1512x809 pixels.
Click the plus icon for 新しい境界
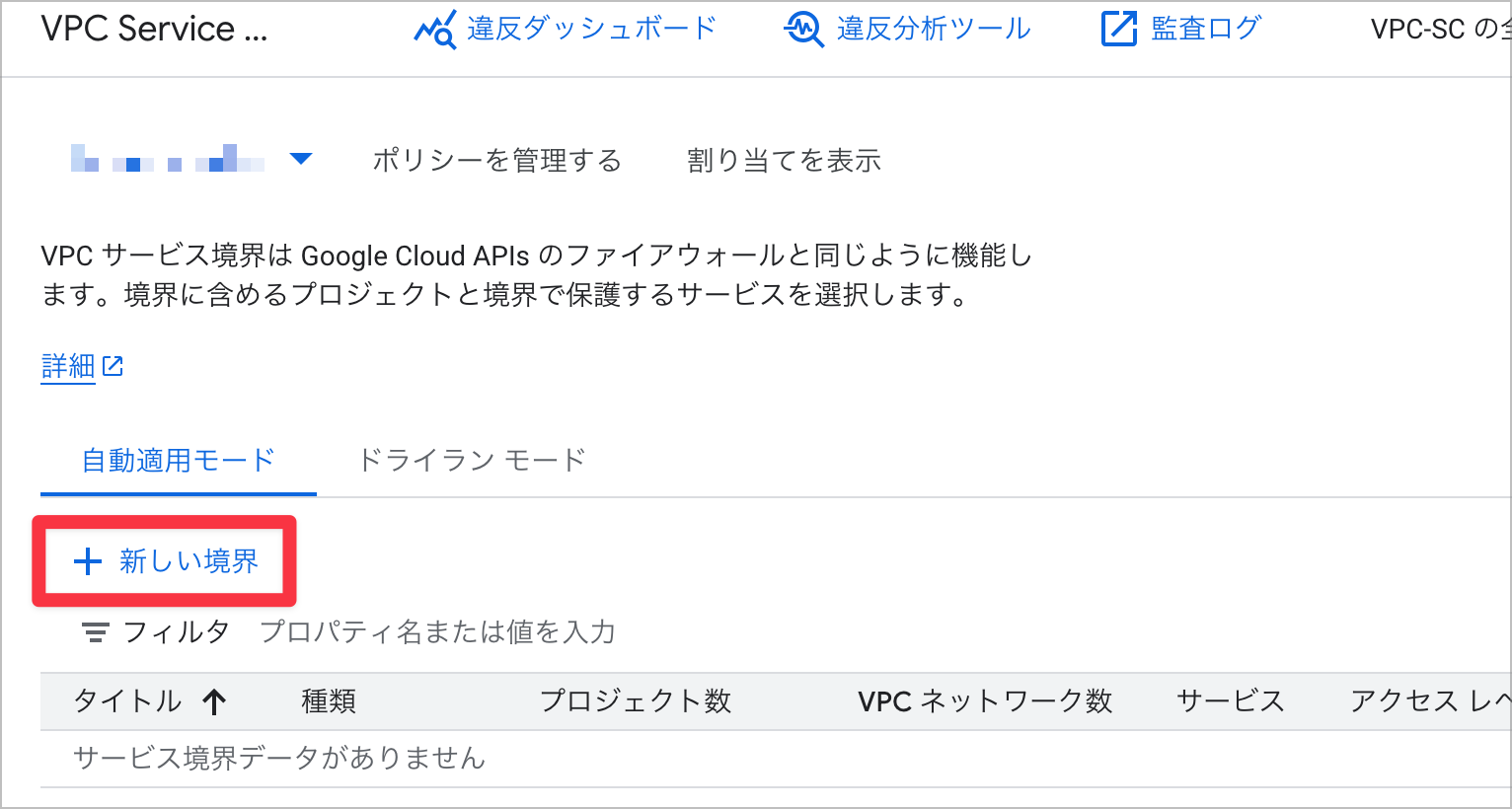coord(88,561)
